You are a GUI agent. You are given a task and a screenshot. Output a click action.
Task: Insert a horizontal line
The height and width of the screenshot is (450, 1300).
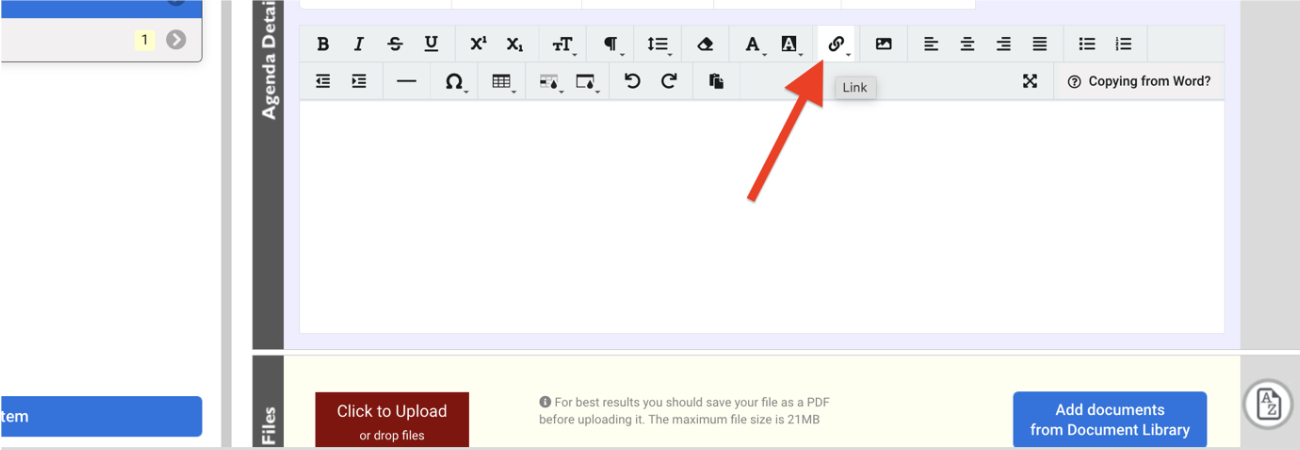(x=406, y=82)
